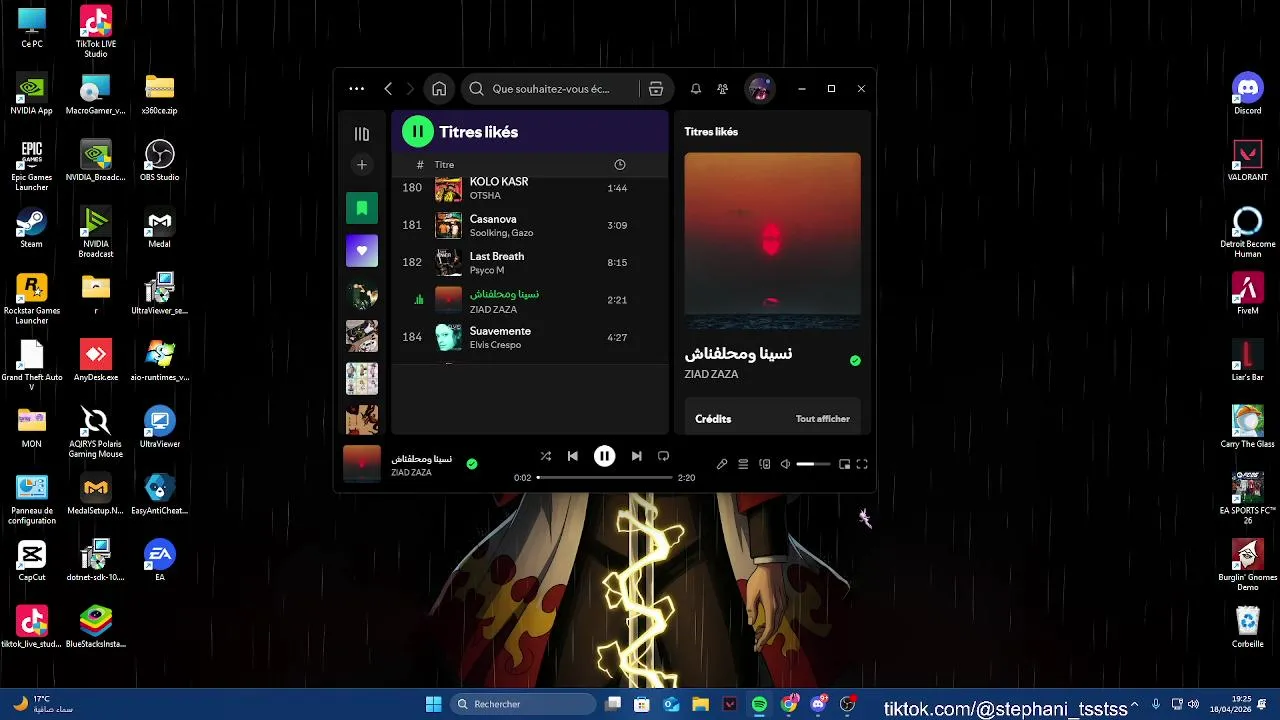Toggle liked checkmark in bottom player bar
This screenshot has height=720, width=1280.
click(472, 464)
